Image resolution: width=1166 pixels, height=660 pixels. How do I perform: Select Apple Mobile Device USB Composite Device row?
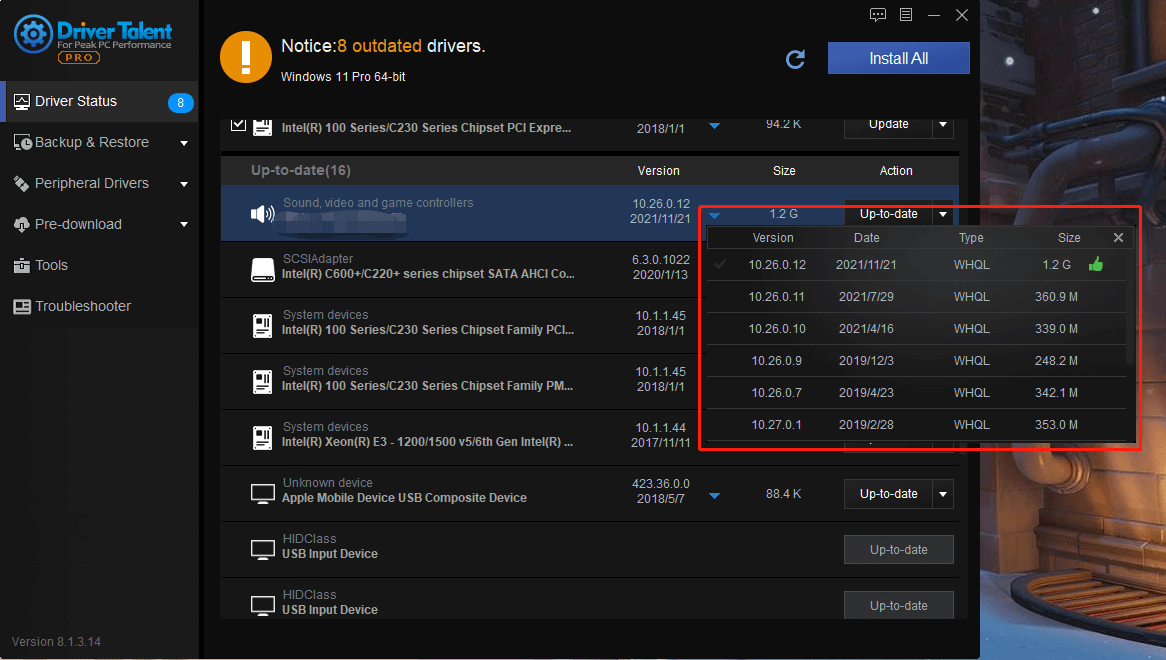pos(590,494)
